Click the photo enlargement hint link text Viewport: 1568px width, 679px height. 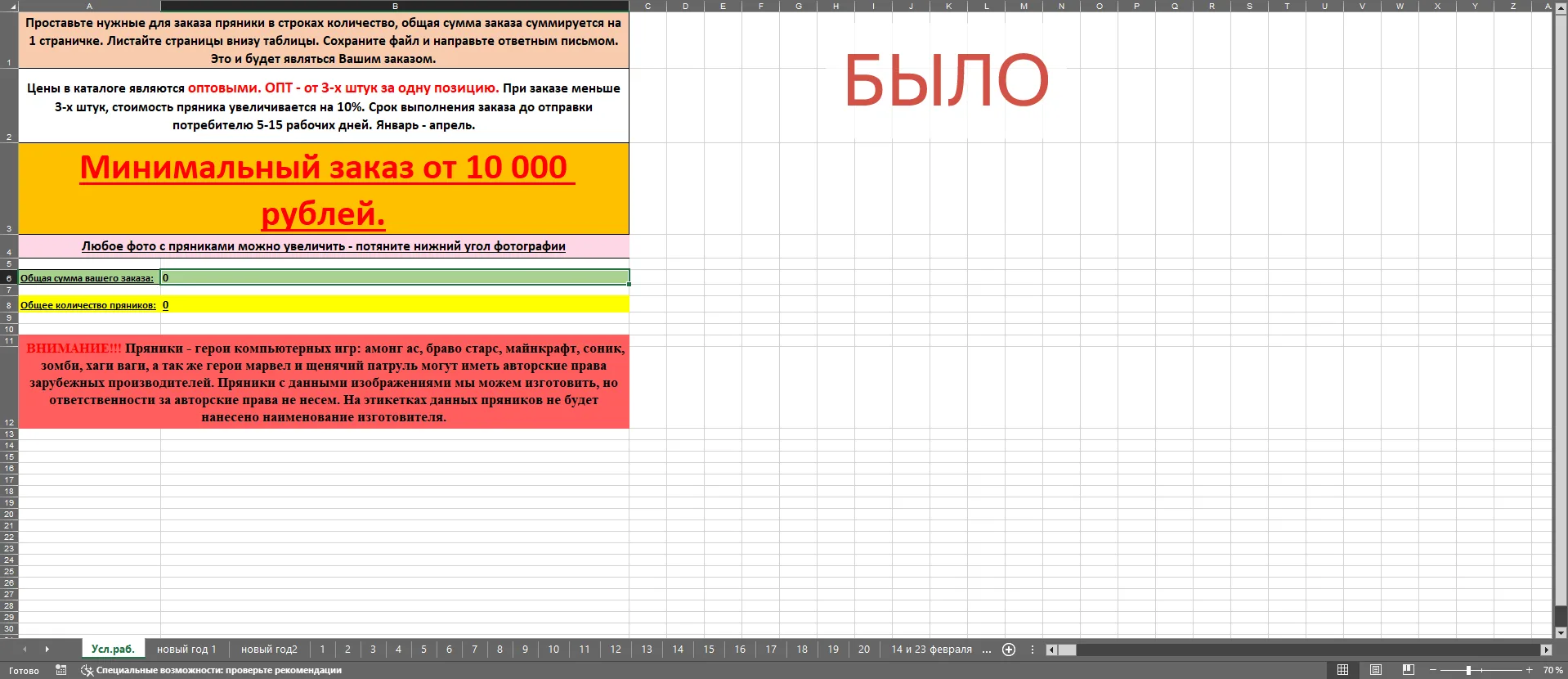[324, 246]
